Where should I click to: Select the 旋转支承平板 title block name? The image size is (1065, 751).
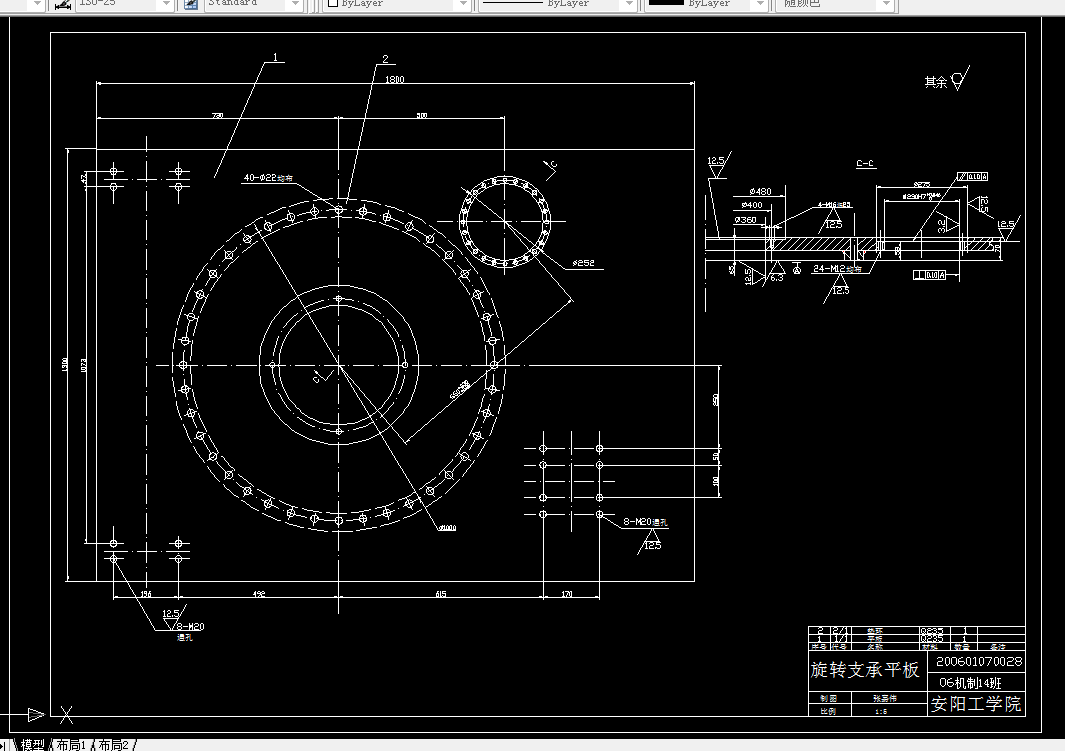pyautogui.click(x=865, y=670)
